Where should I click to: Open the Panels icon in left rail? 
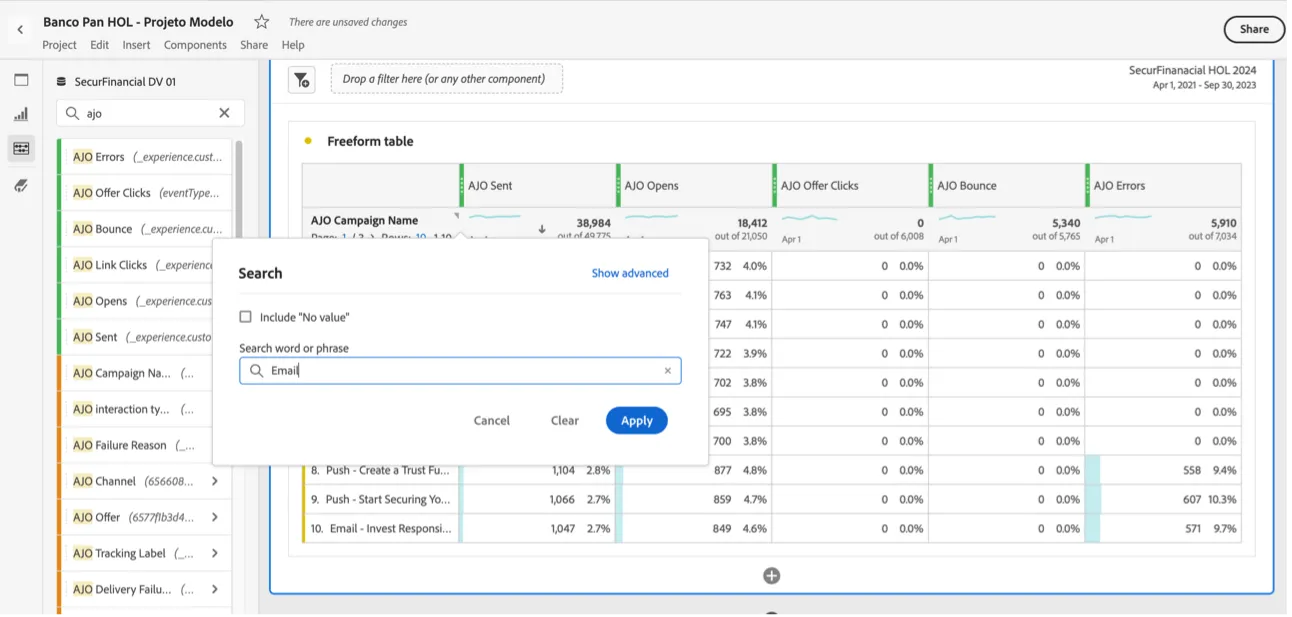pyautogui.click(x=21, y=80)
